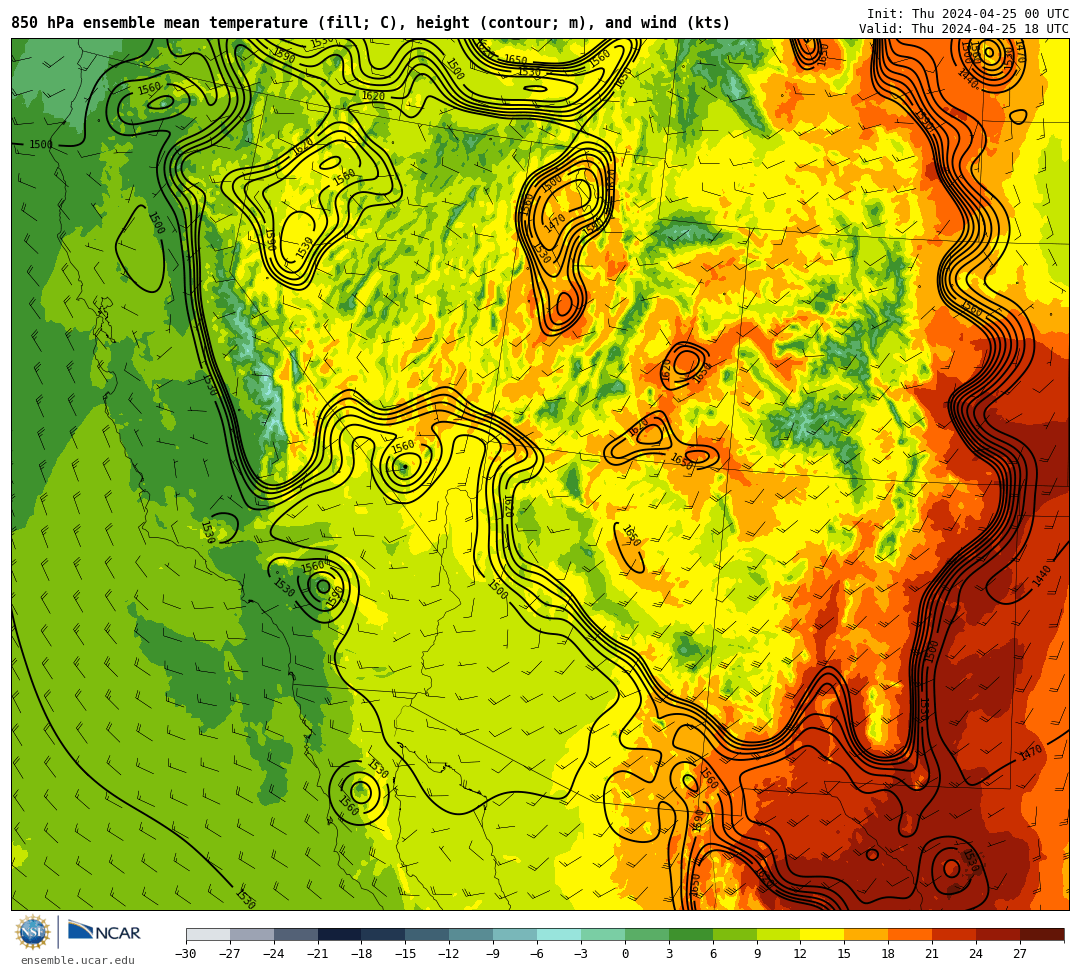The image size is (1080, 973).
Task: Click the -15 colorbar tick label
Action: pos(406,954)
